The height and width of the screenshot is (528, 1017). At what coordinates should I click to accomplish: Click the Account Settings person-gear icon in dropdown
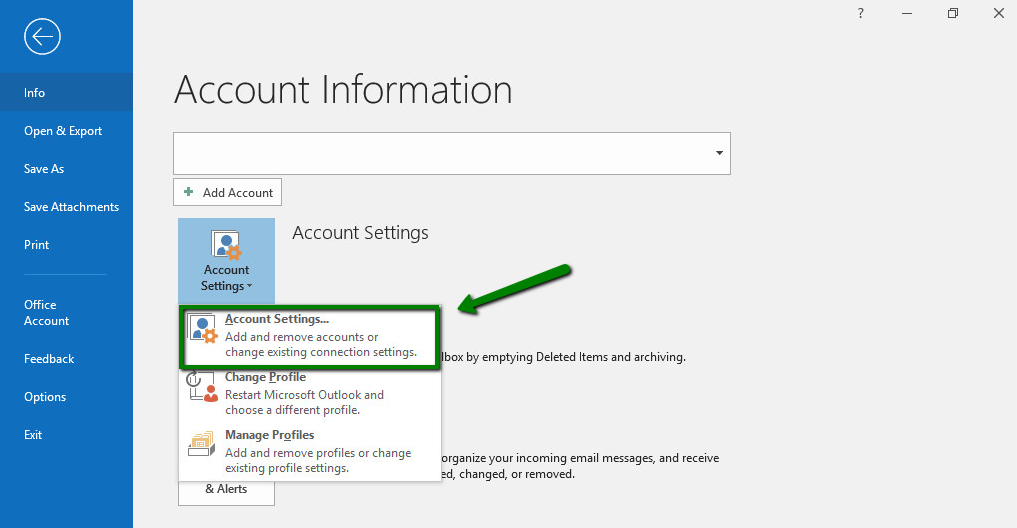coord(203,329)
